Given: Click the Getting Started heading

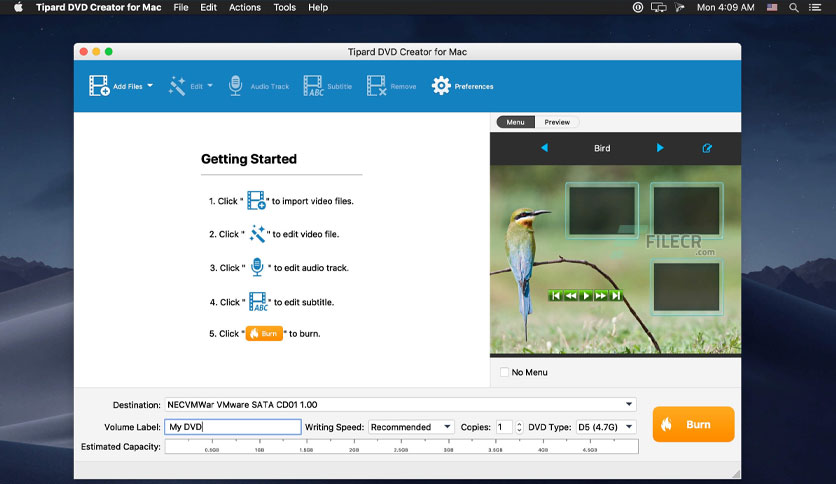Looking at the screenshot, I should 249,159.
